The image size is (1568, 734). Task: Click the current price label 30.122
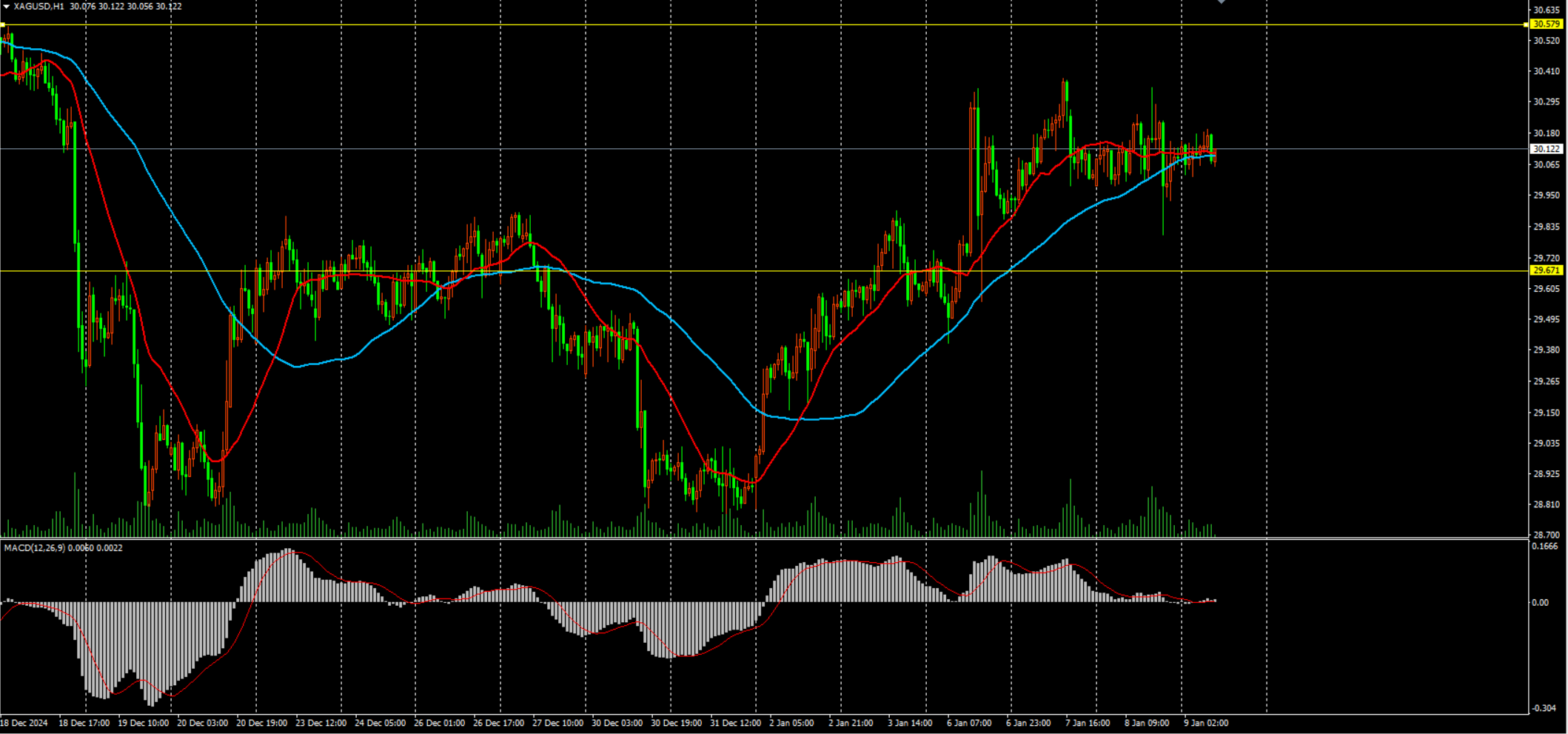coord(1547,149)
